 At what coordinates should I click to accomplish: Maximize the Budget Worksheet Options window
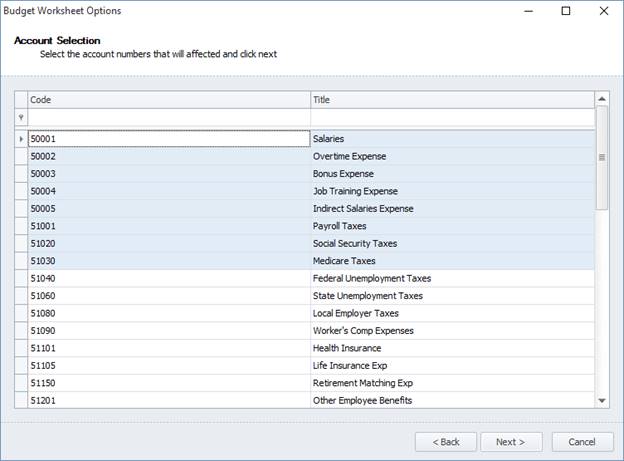[566, 11]
